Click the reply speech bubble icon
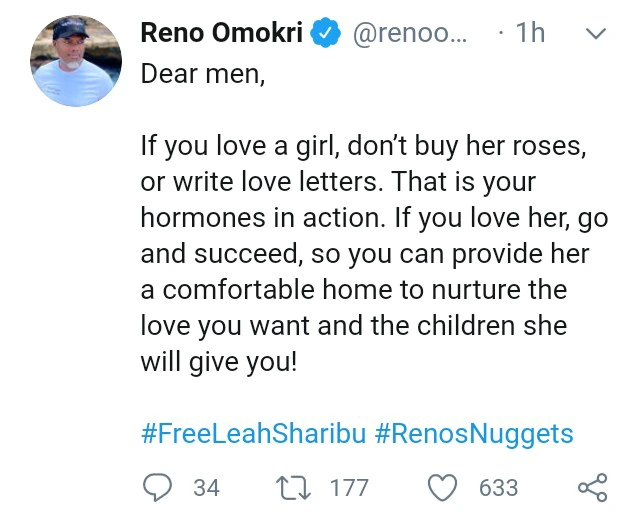Viewport: 640px width, 520px height. pos(157,487)
